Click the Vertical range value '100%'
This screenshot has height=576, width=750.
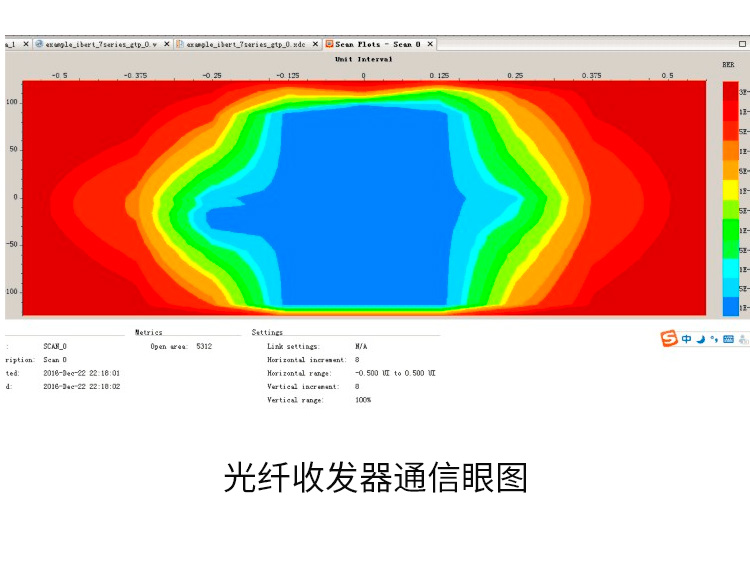click(363, 400)
